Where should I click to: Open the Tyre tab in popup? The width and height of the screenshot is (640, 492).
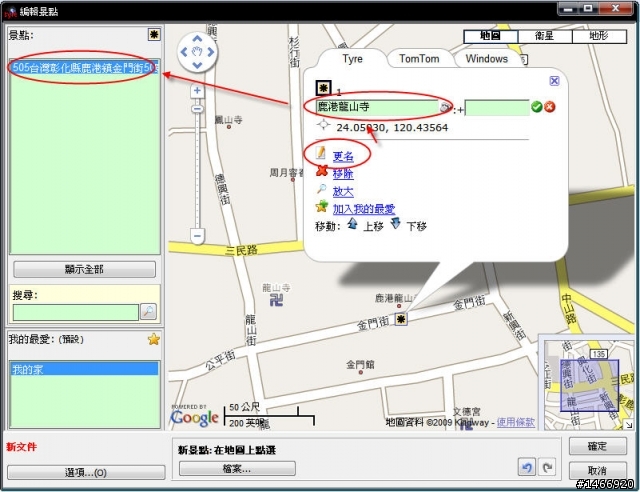pos(352,59)
